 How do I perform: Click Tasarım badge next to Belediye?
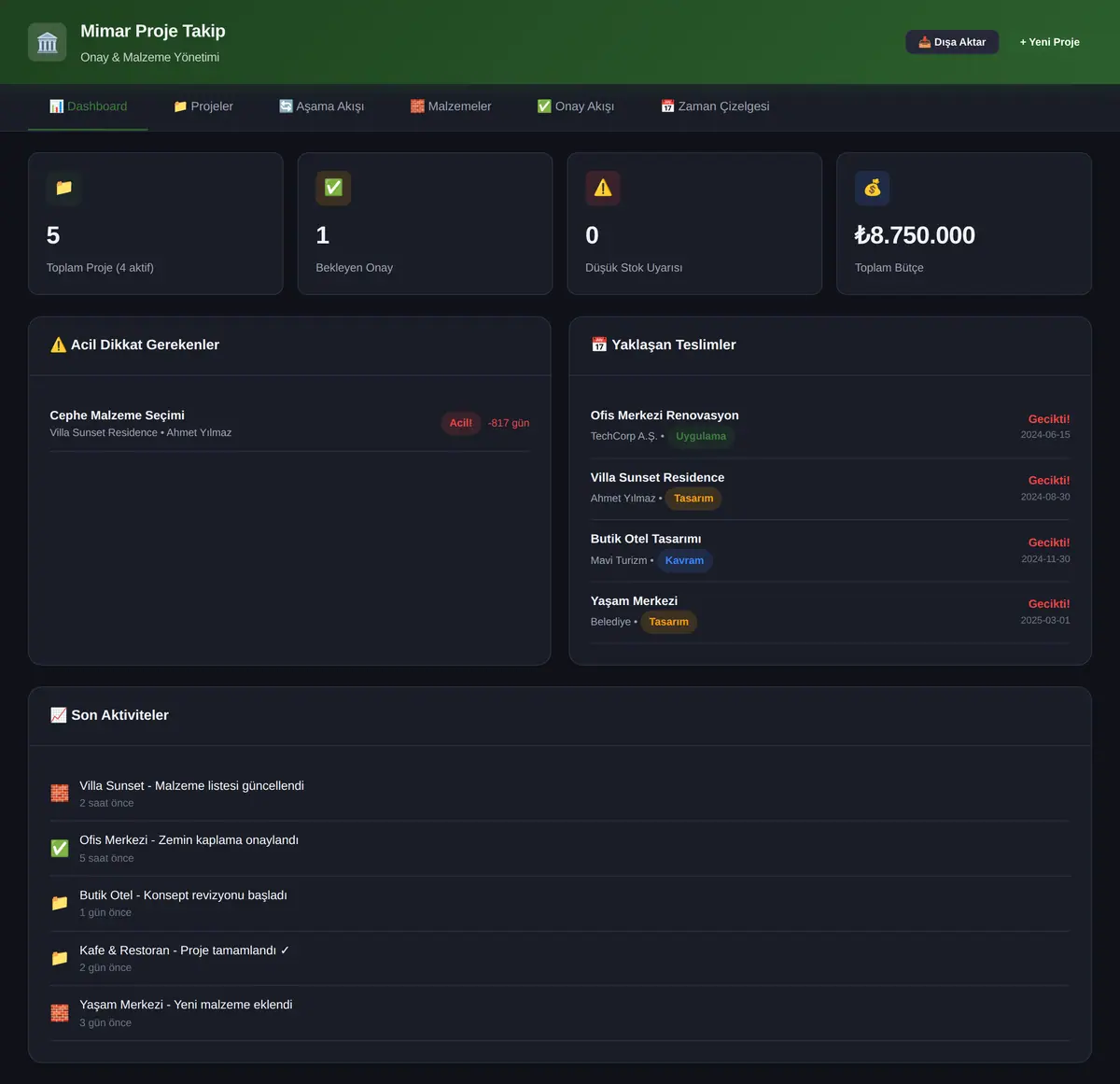[669, 622]
